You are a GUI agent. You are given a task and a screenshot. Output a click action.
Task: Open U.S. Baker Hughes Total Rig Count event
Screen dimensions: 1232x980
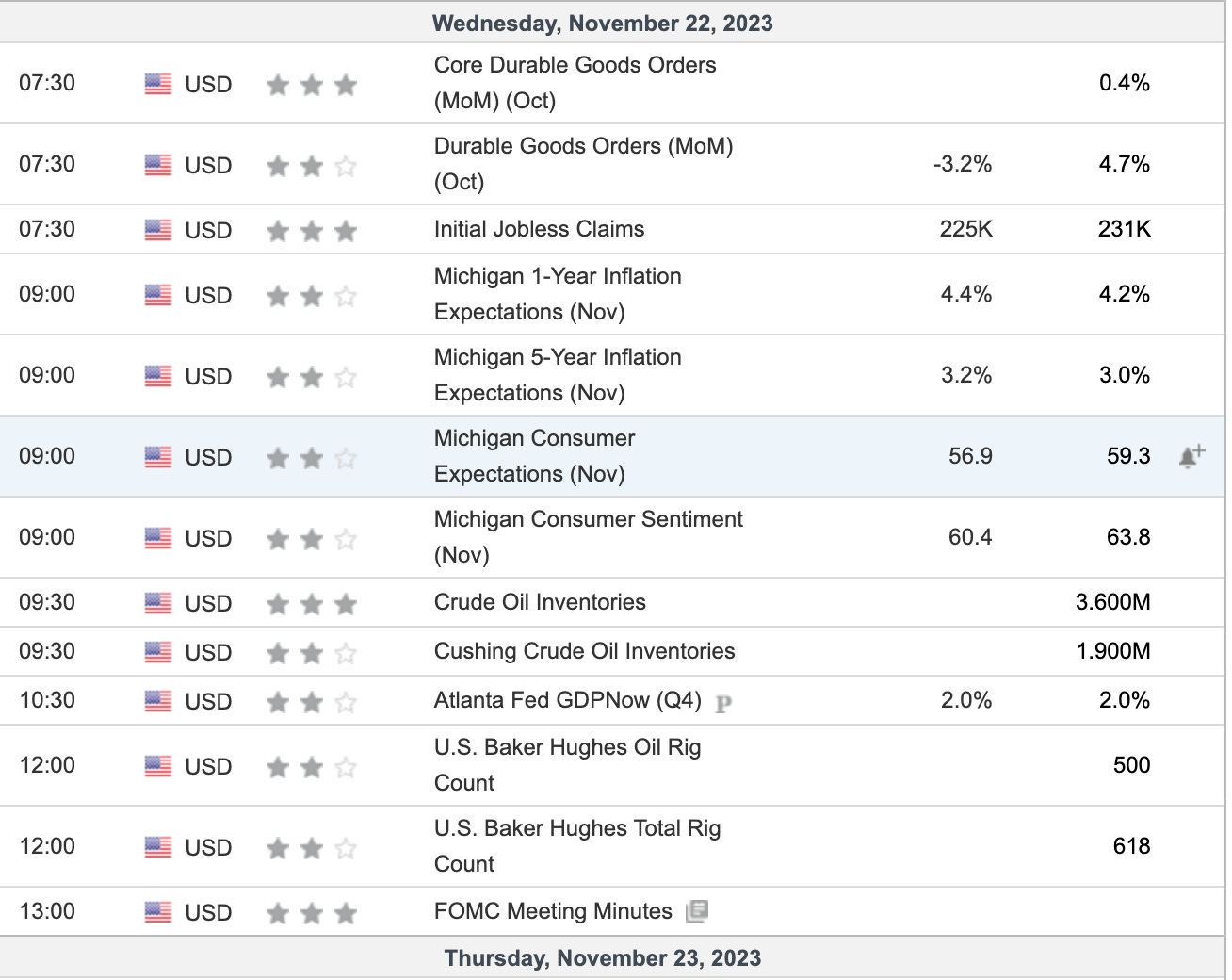coord(577,846)
